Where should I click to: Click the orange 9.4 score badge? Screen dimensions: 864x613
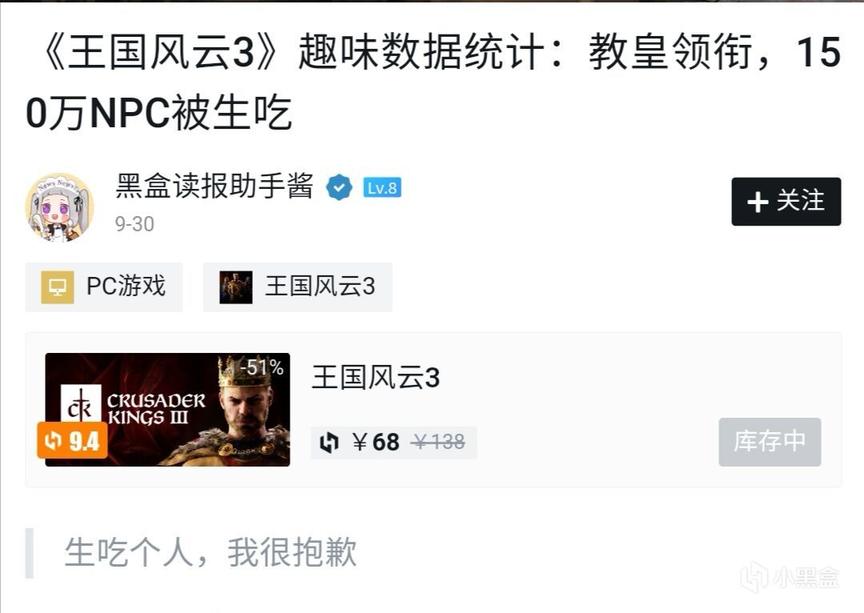point(72,440)
